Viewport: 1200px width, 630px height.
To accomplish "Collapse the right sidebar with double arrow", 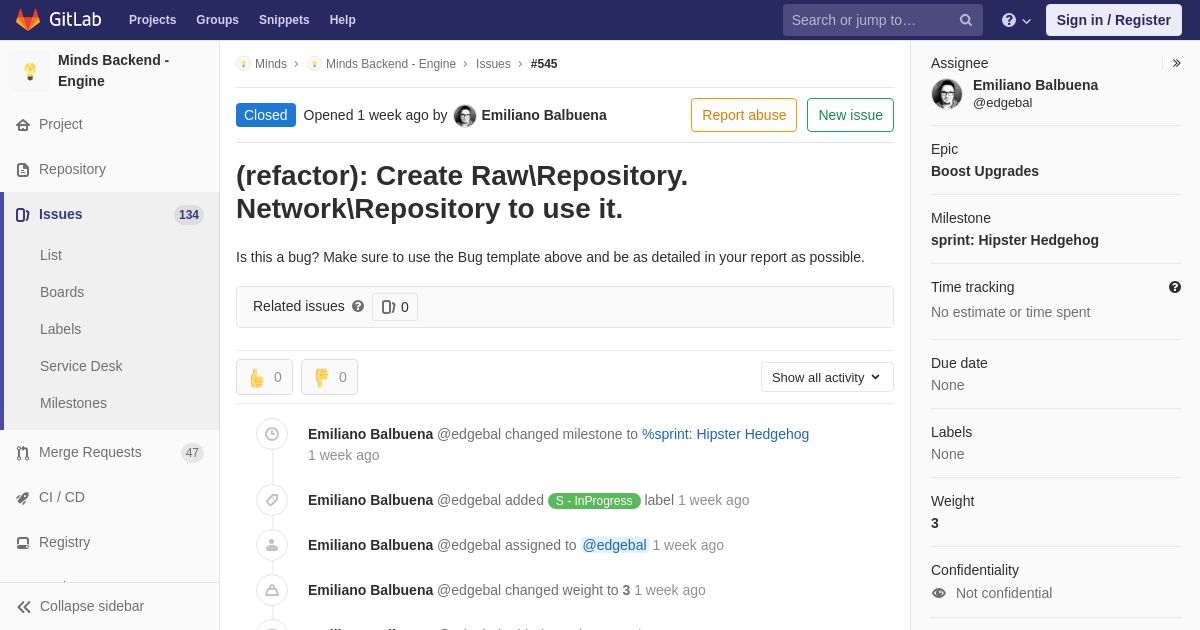I will [1176, 63].
